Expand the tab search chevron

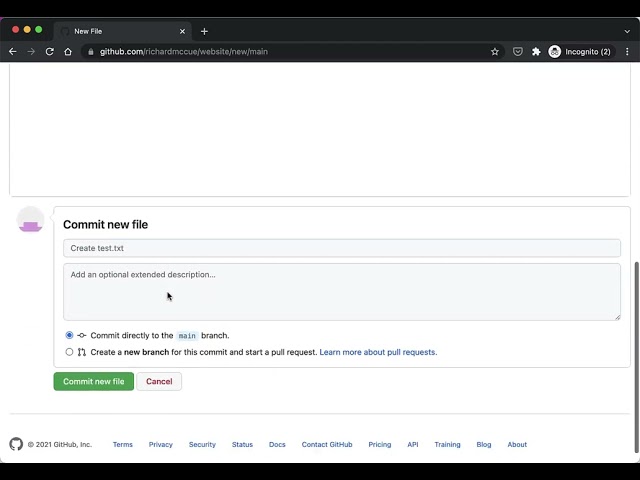tap(627, 31)
